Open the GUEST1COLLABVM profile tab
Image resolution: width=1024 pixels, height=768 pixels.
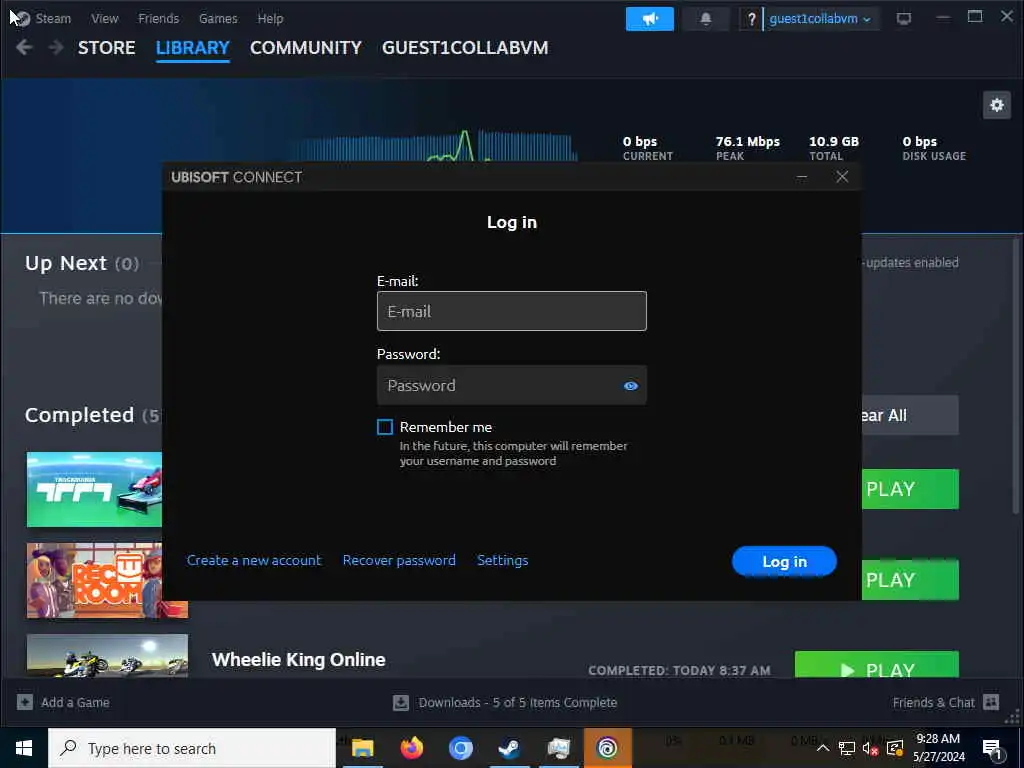465,48
